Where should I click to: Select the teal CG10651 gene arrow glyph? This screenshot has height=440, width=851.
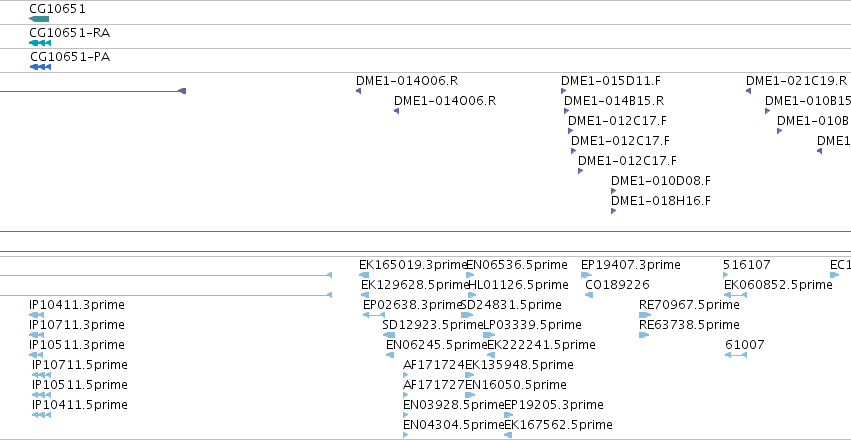(39, 19)
